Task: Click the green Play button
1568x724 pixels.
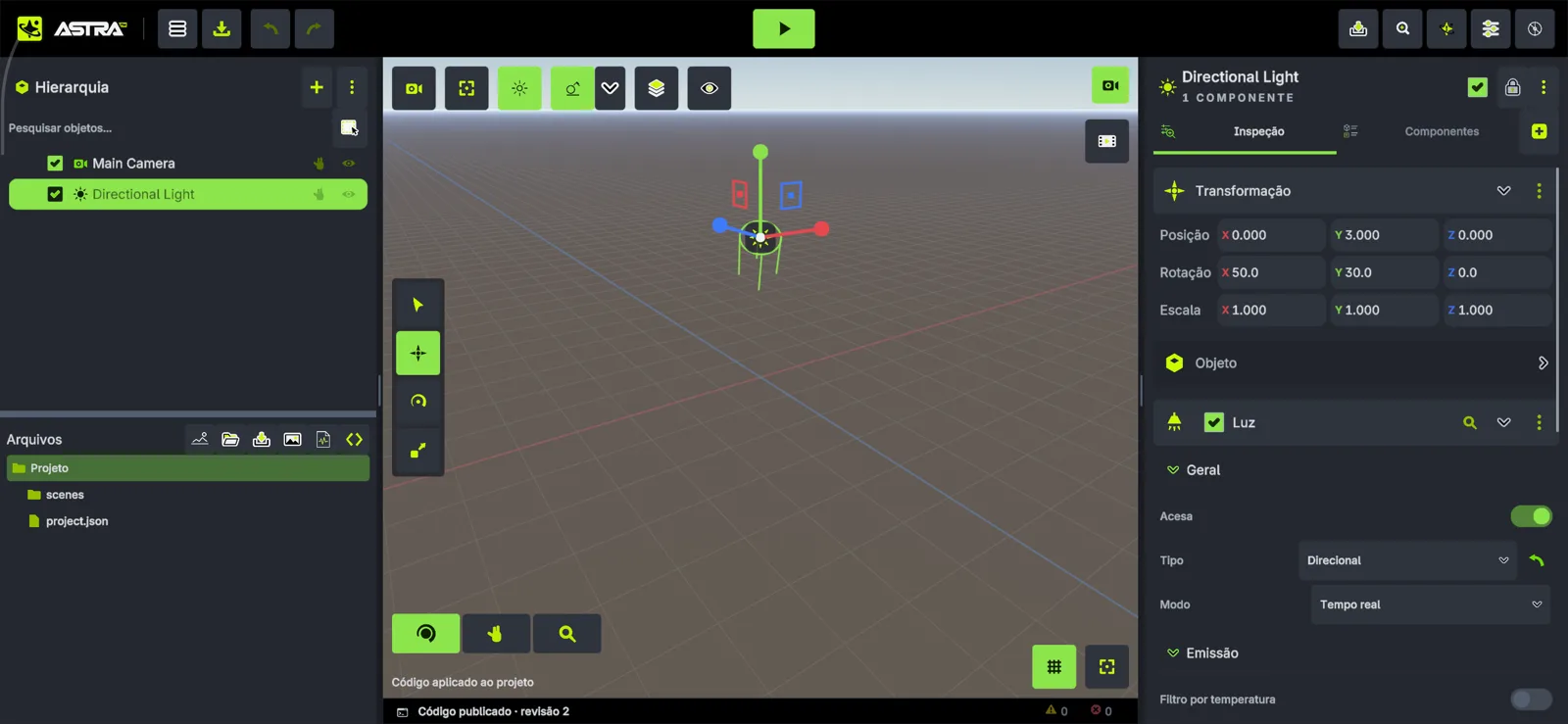Action: (783, 29)
